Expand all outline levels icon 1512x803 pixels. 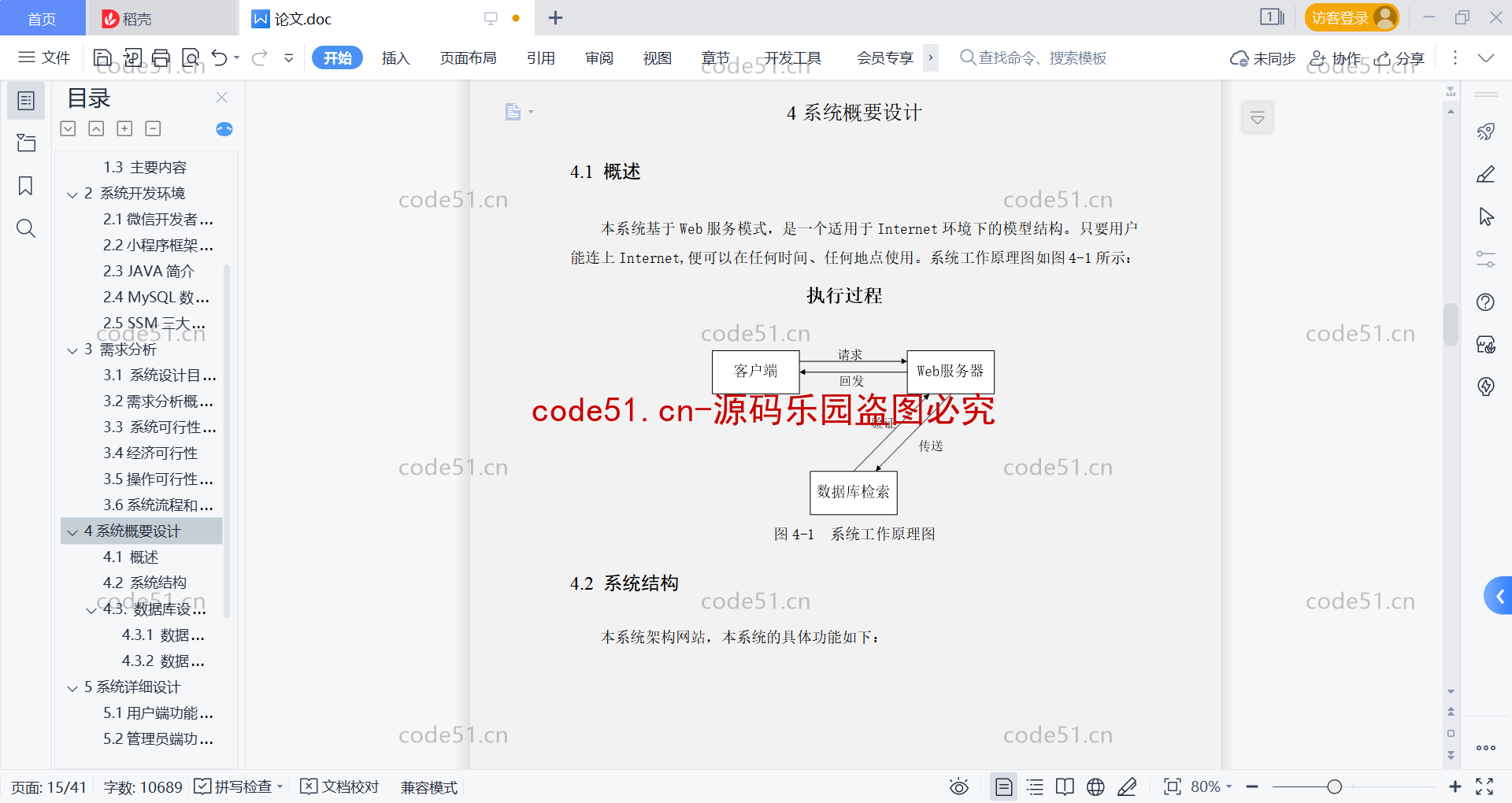(69, 128)
